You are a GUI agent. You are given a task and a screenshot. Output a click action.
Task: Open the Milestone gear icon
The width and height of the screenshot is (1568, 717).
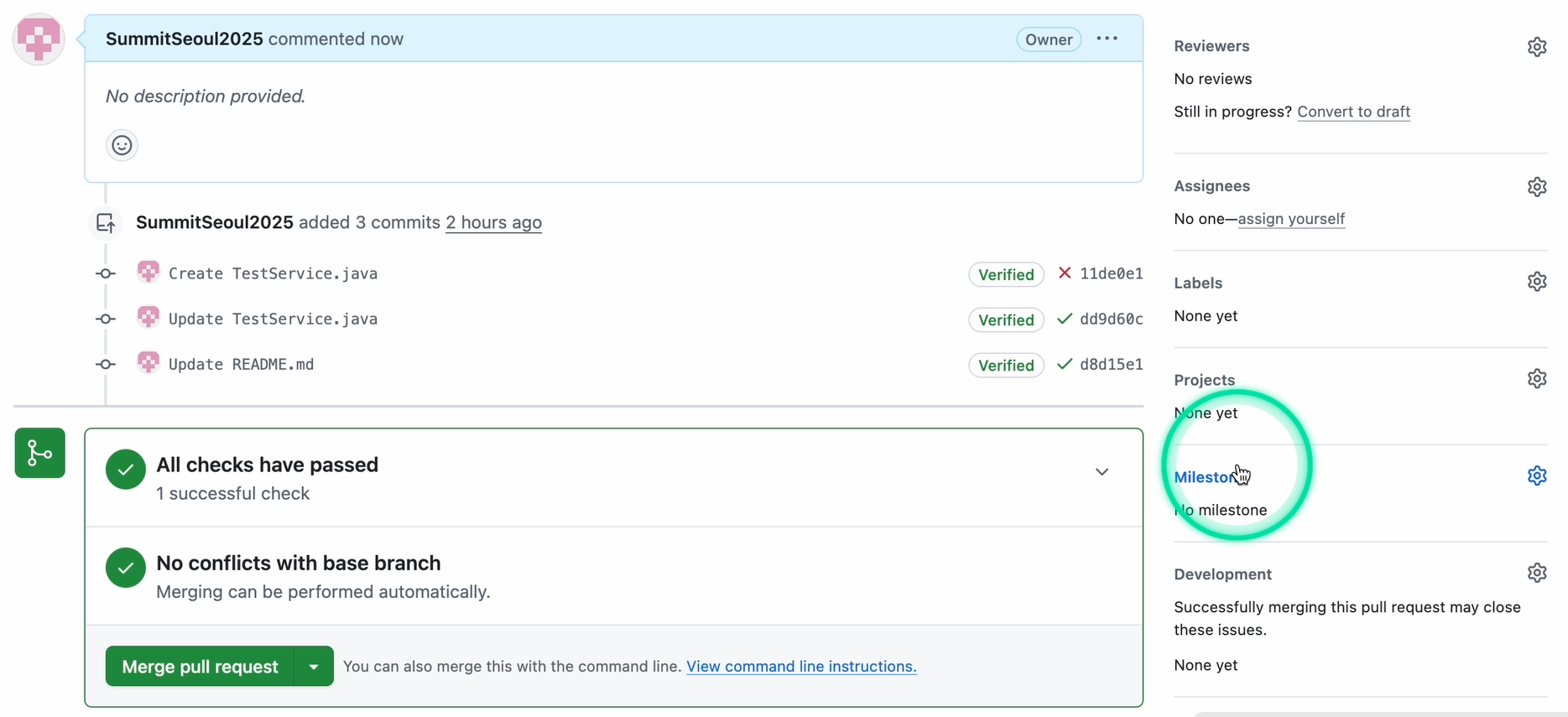1536,476
